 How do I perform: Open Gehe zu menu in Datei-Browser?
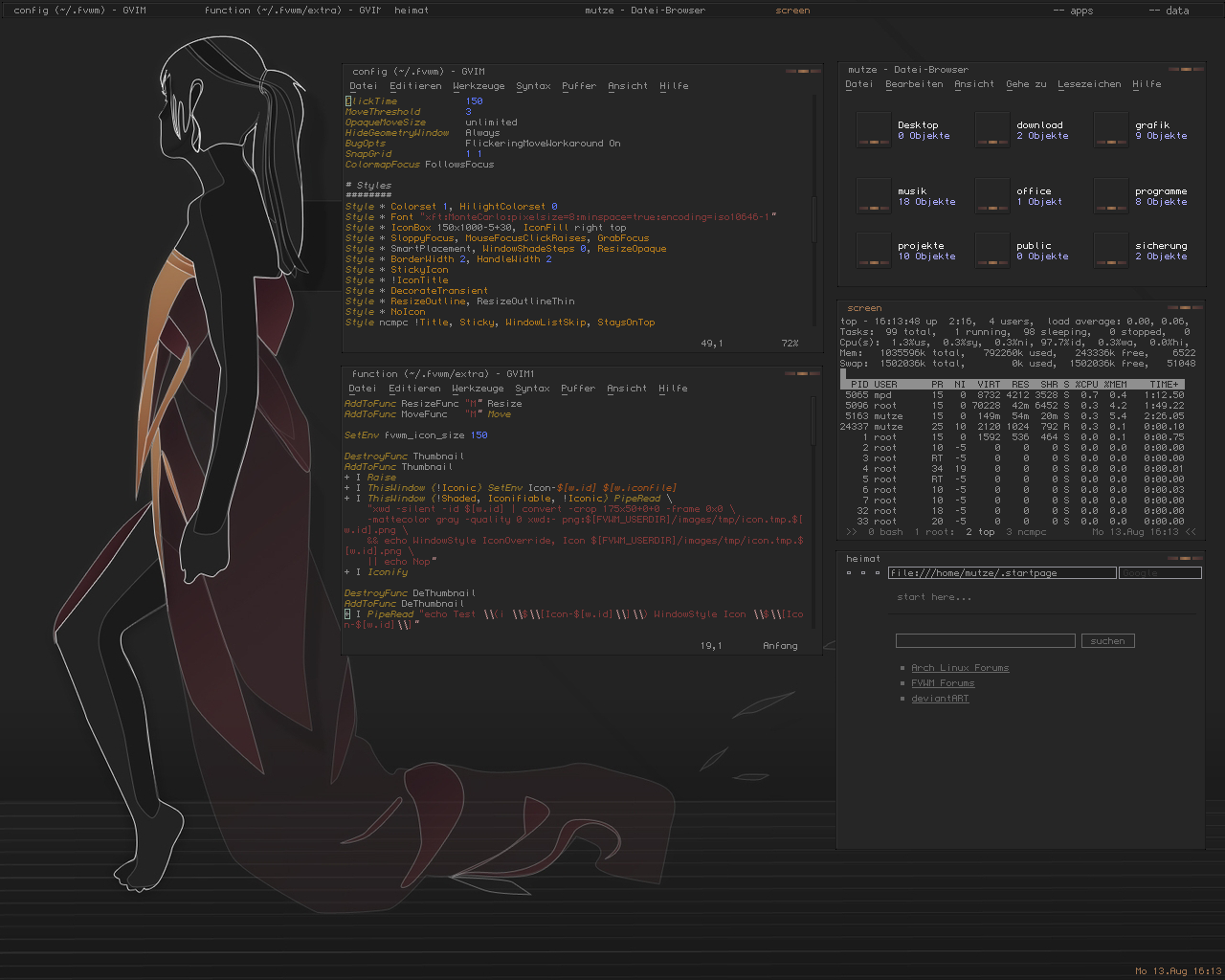(1026, 84)
